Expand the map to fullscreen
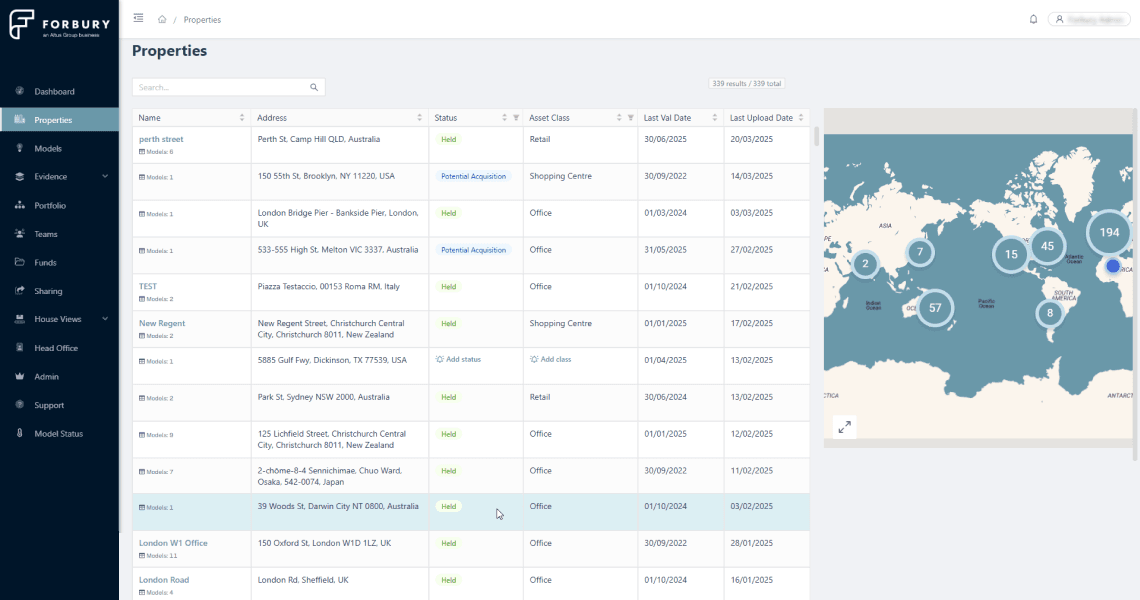The height and width of the screenshot is (600, 1140). tap(844, 427)
